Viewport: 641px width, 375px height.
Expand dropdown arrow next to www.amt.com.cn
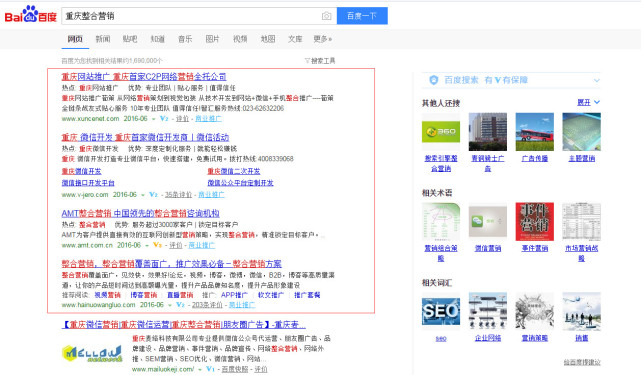click(x=147, y=245)
